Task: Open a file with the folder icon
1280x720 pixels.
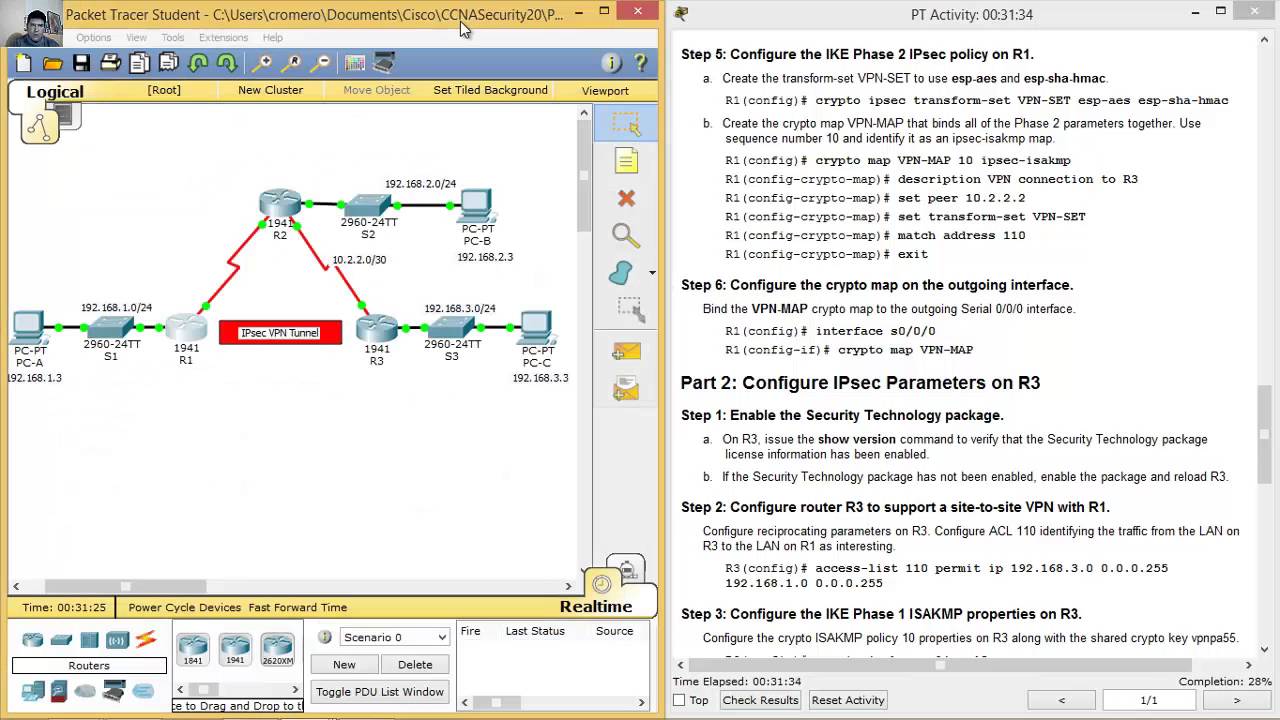Action: click(x=52, y=63)
